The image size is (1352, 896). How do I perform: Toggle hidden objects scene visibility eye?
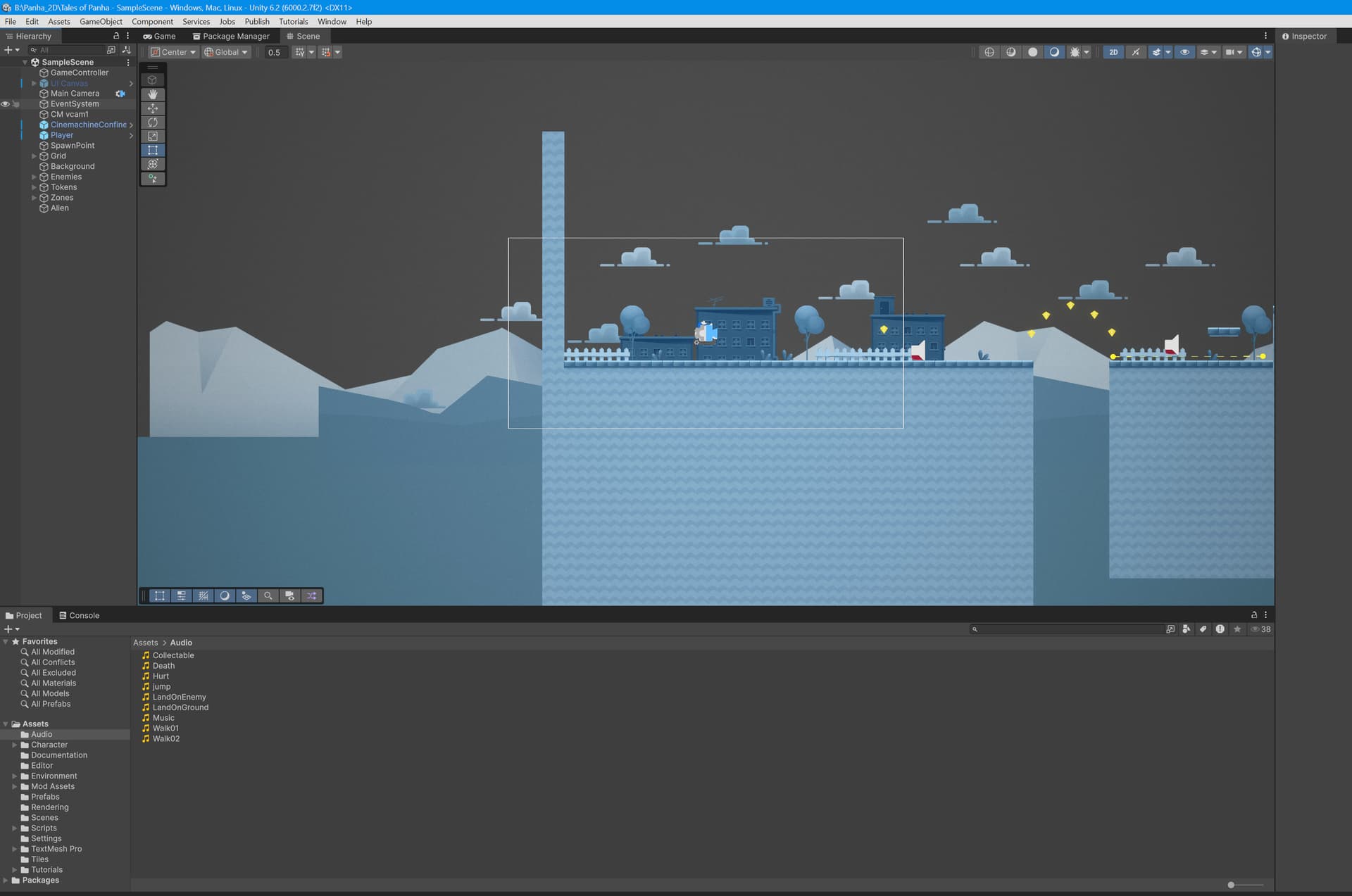click(x=1184, y=52)
